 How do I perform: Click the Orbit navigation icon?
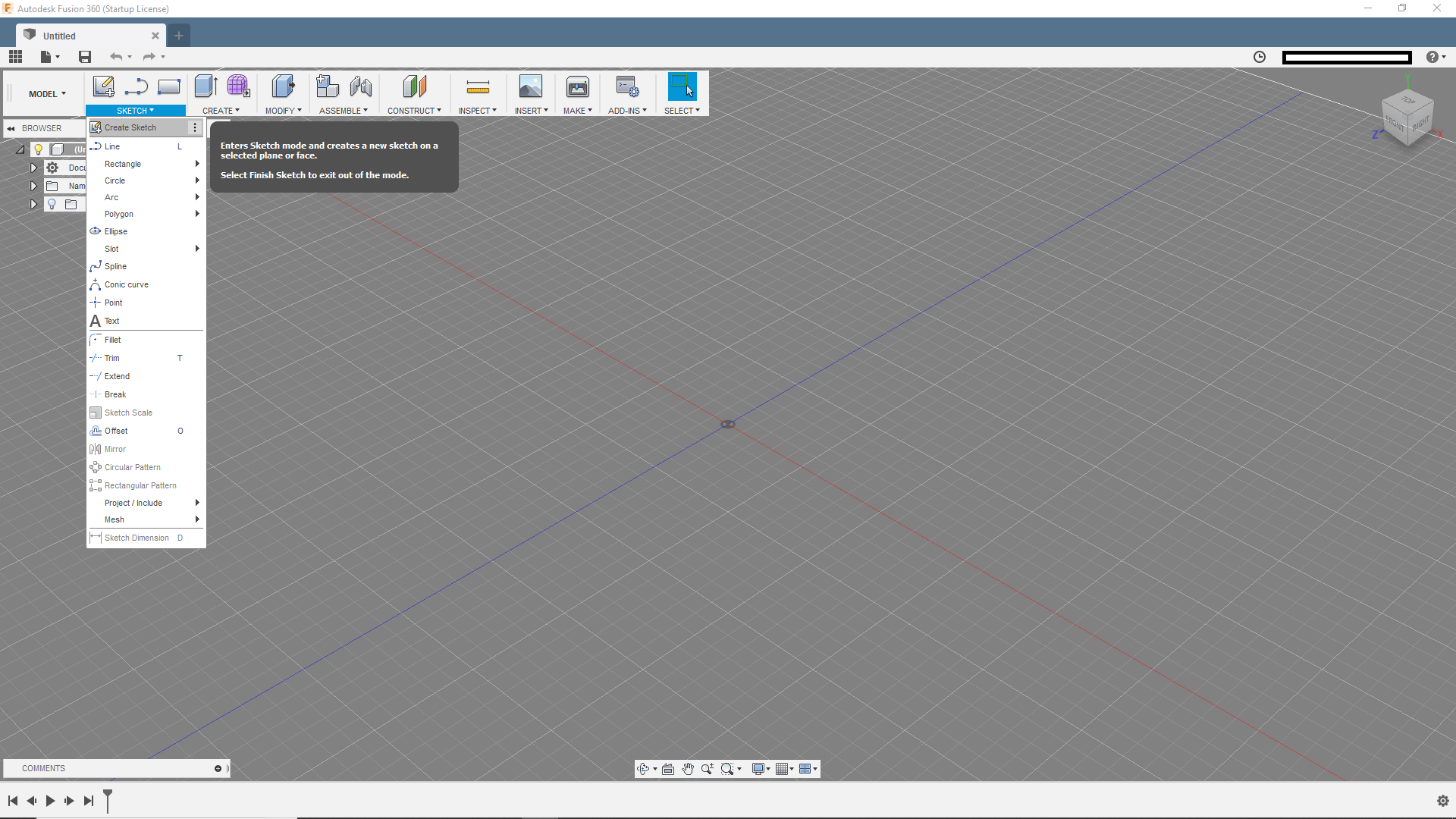643,769
